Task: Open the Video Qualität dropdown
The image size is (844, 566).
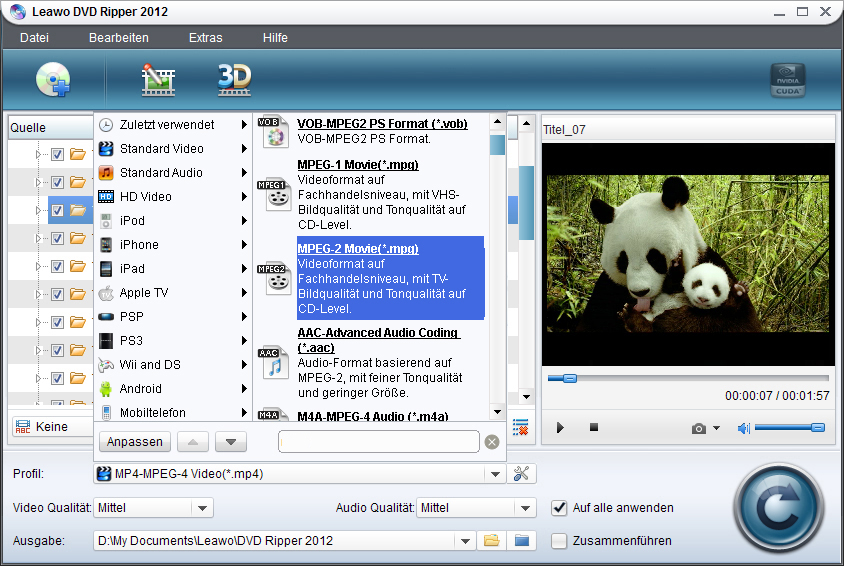Action: (202, 508)
